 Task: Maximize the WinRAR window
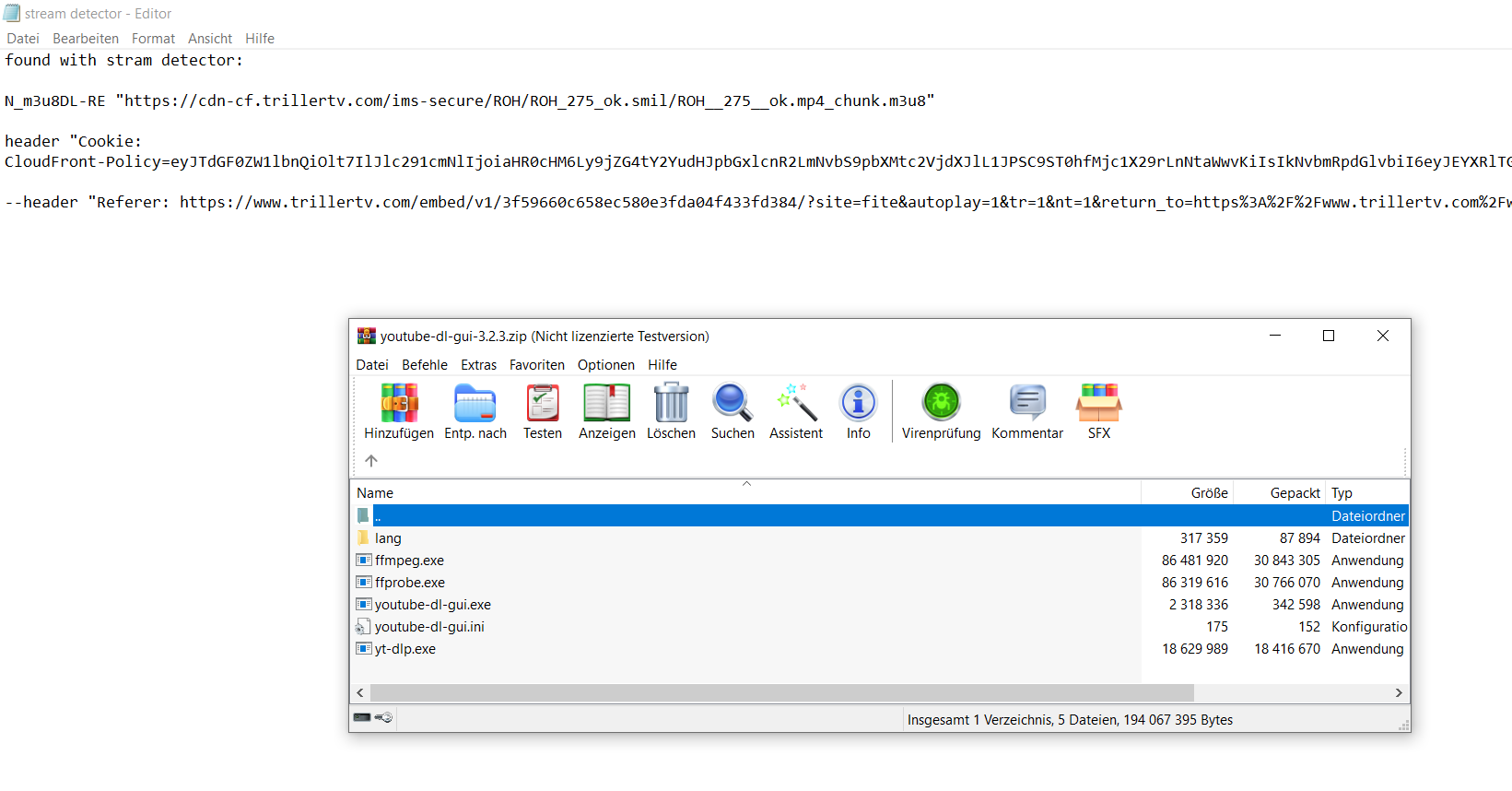coord(1329,336)
